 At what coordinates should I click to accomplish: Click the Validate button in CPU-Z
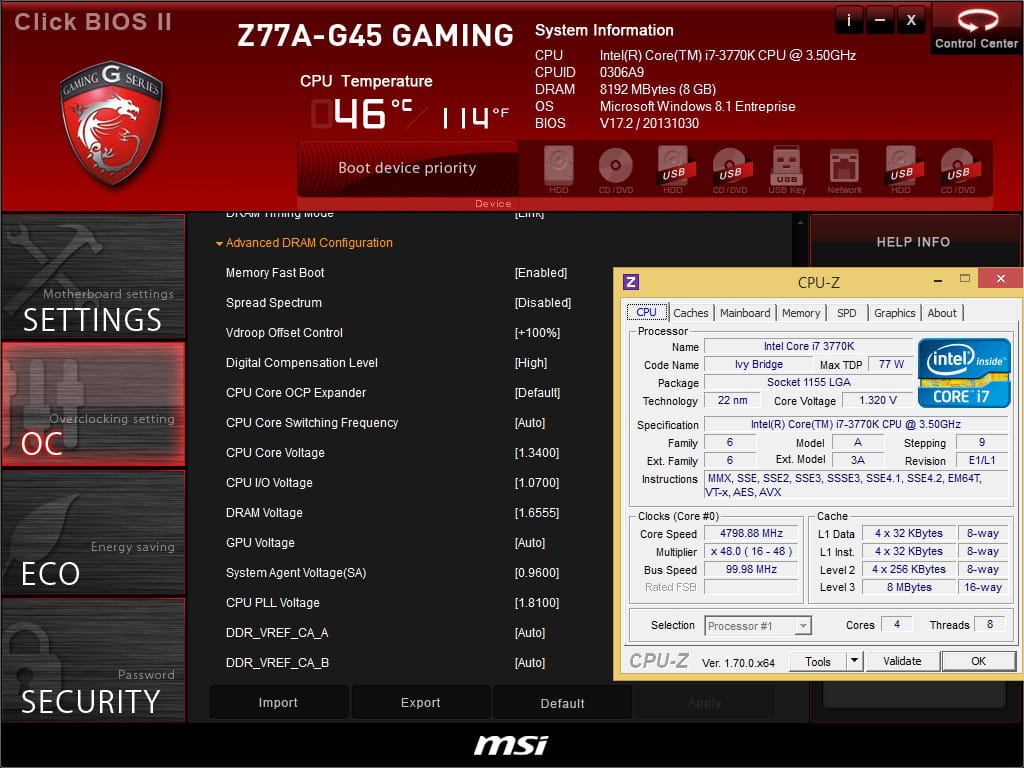903,661
